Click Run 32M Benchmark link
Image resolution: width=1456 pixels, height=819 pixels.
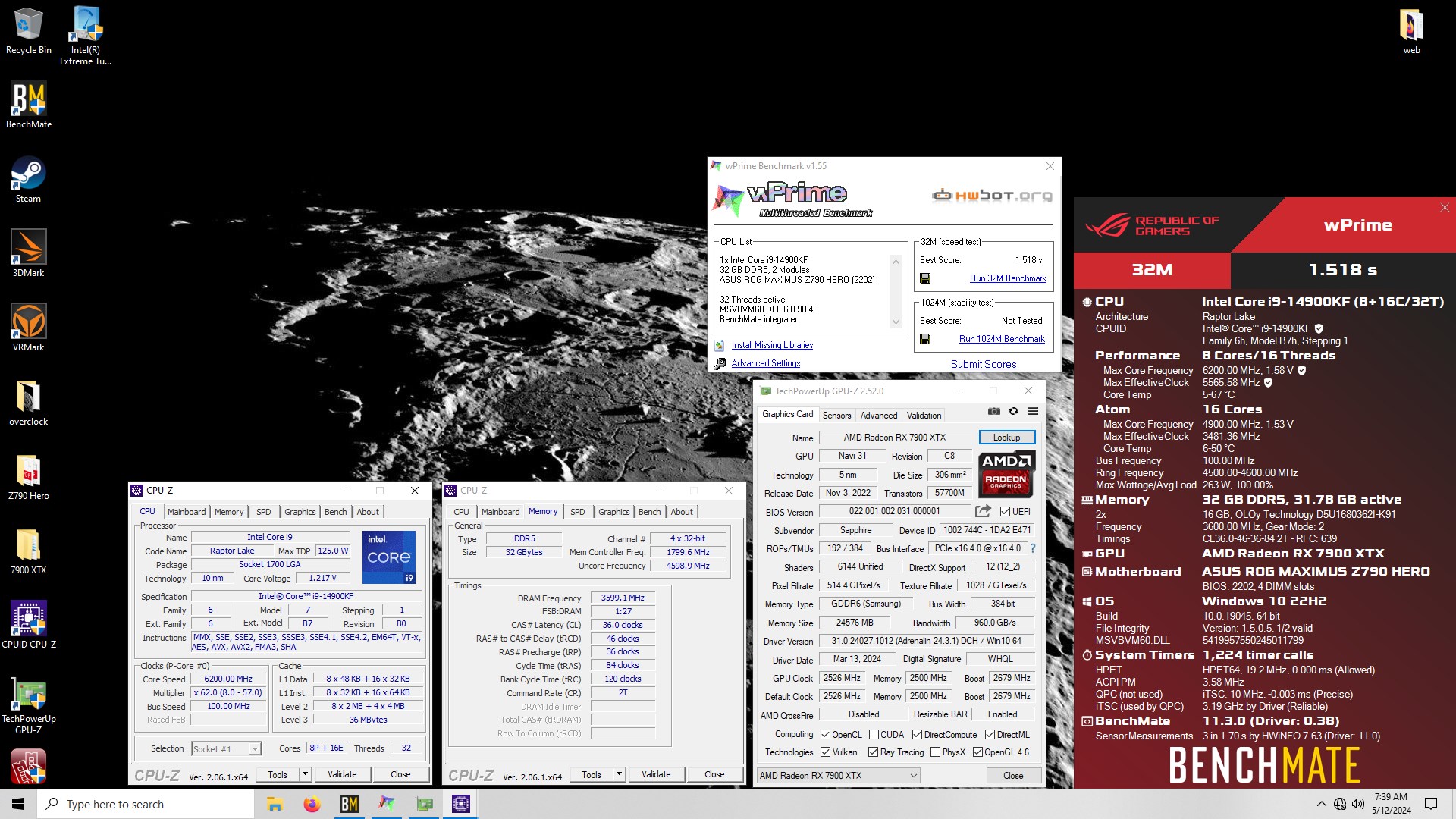click(1008, 278)
